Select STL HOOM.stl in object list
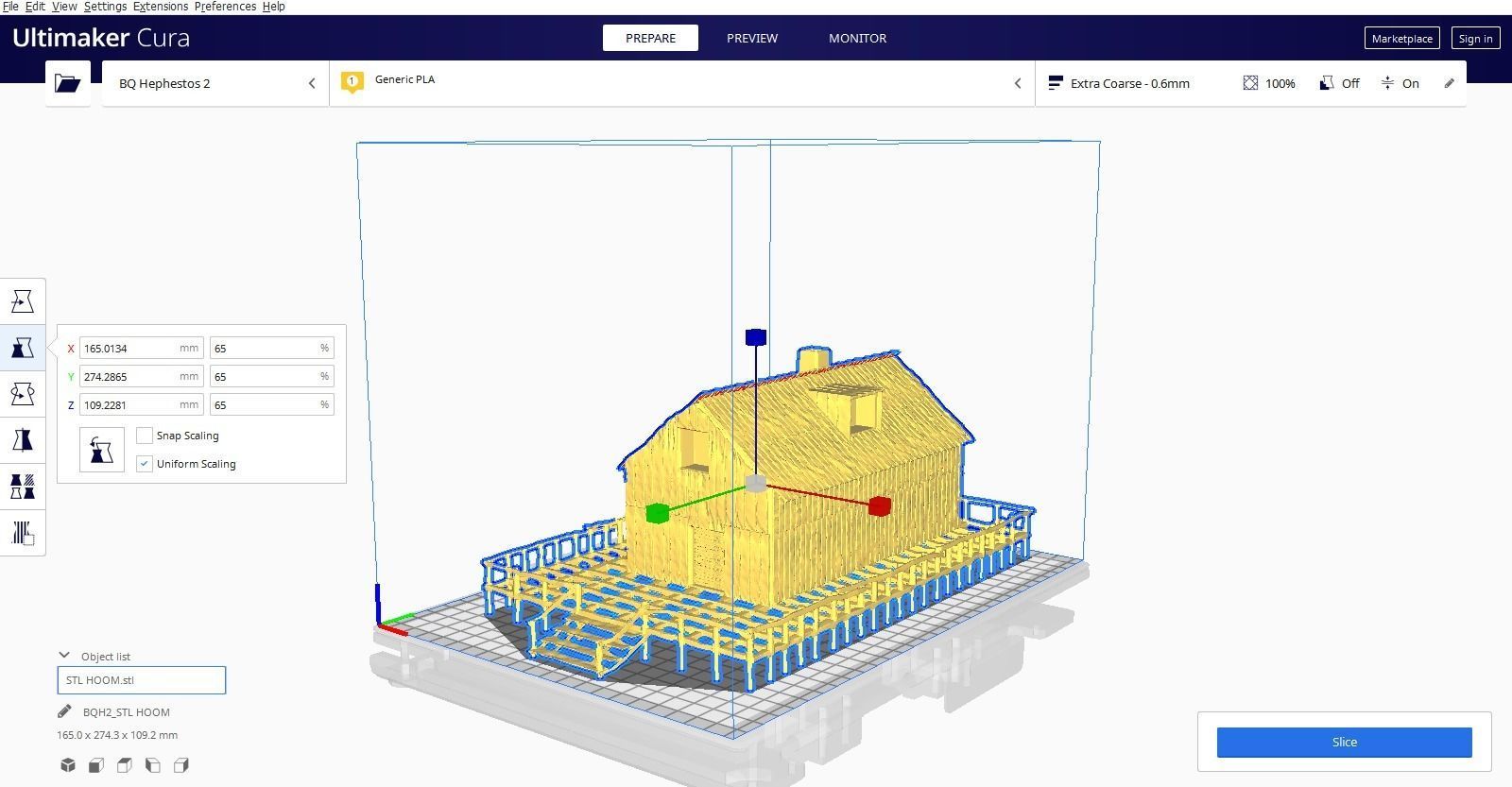The width and height of the screenshot is (1512, 787). (x=142, y=680)
